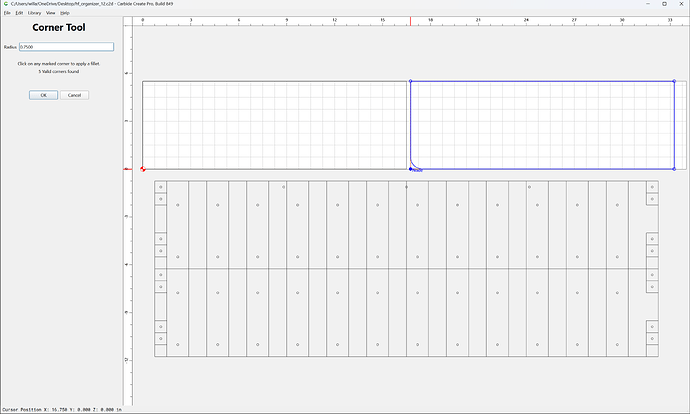Maximize the Carbide Create window
Viewport: 690px width, 414px height.
coord(664,4)
